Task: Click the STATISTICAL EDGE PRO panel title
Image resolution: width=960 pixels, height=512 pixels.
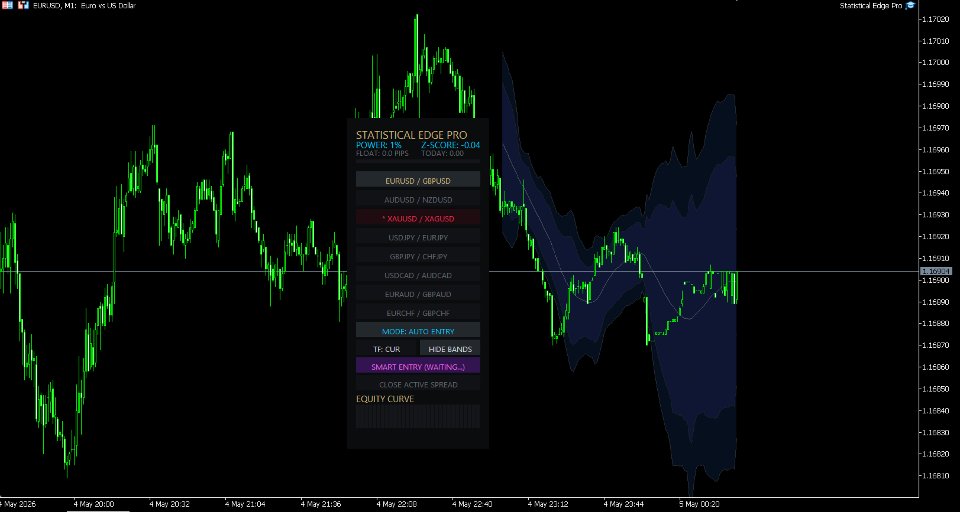Action: (x=411, y=135)
